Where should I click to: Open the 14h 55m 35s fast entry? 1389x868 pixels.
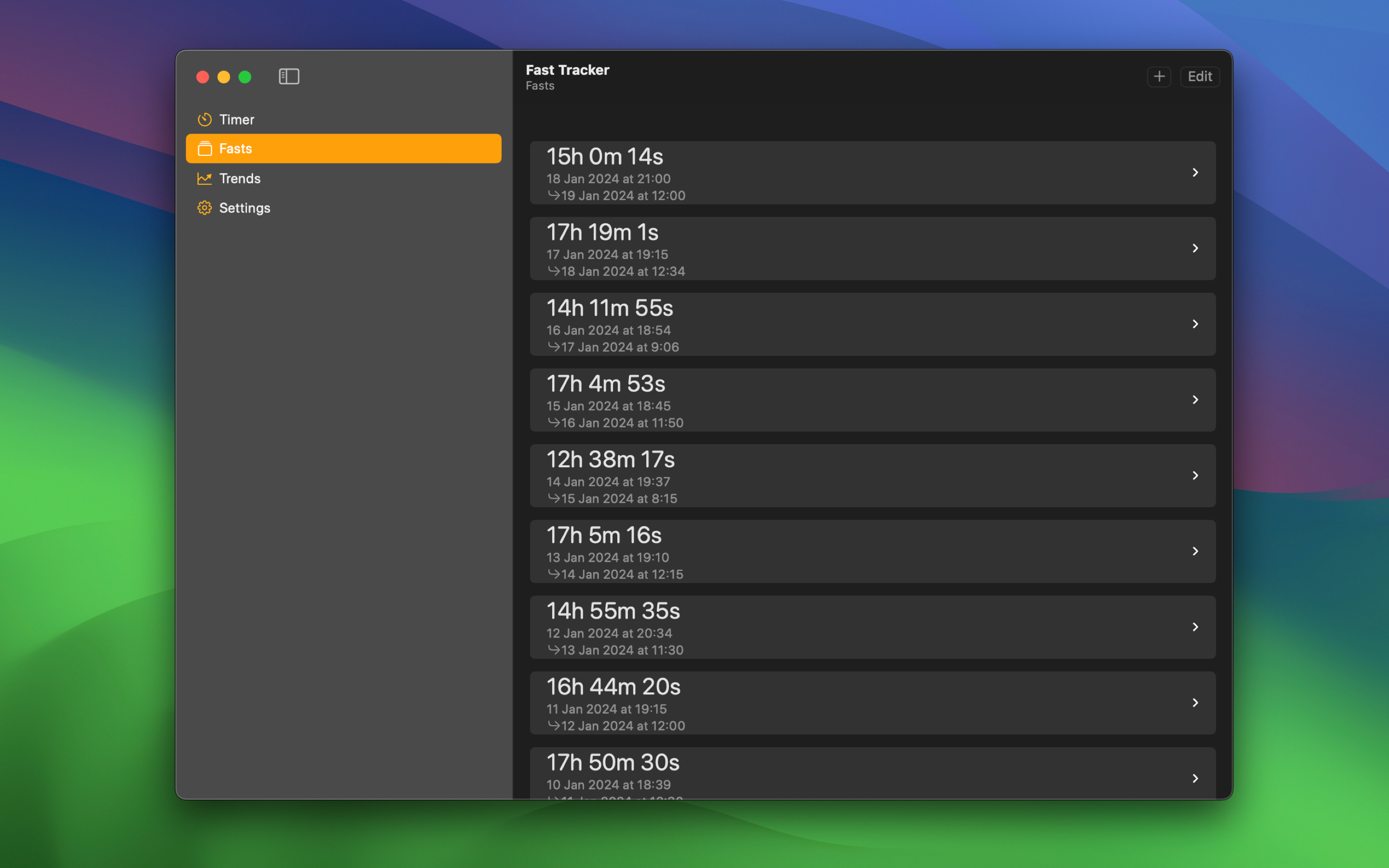(872, 627)
